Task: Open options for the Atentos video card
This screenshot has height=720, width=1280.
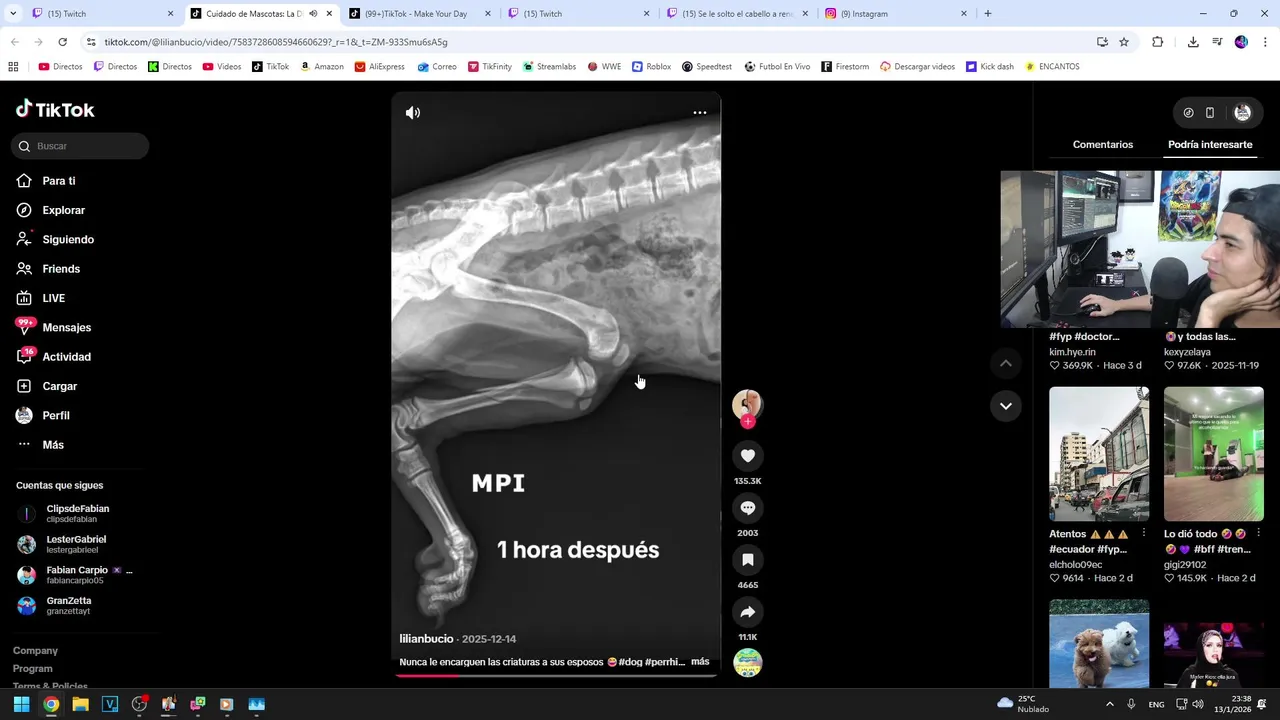Action: click(x=1144, y=534)
